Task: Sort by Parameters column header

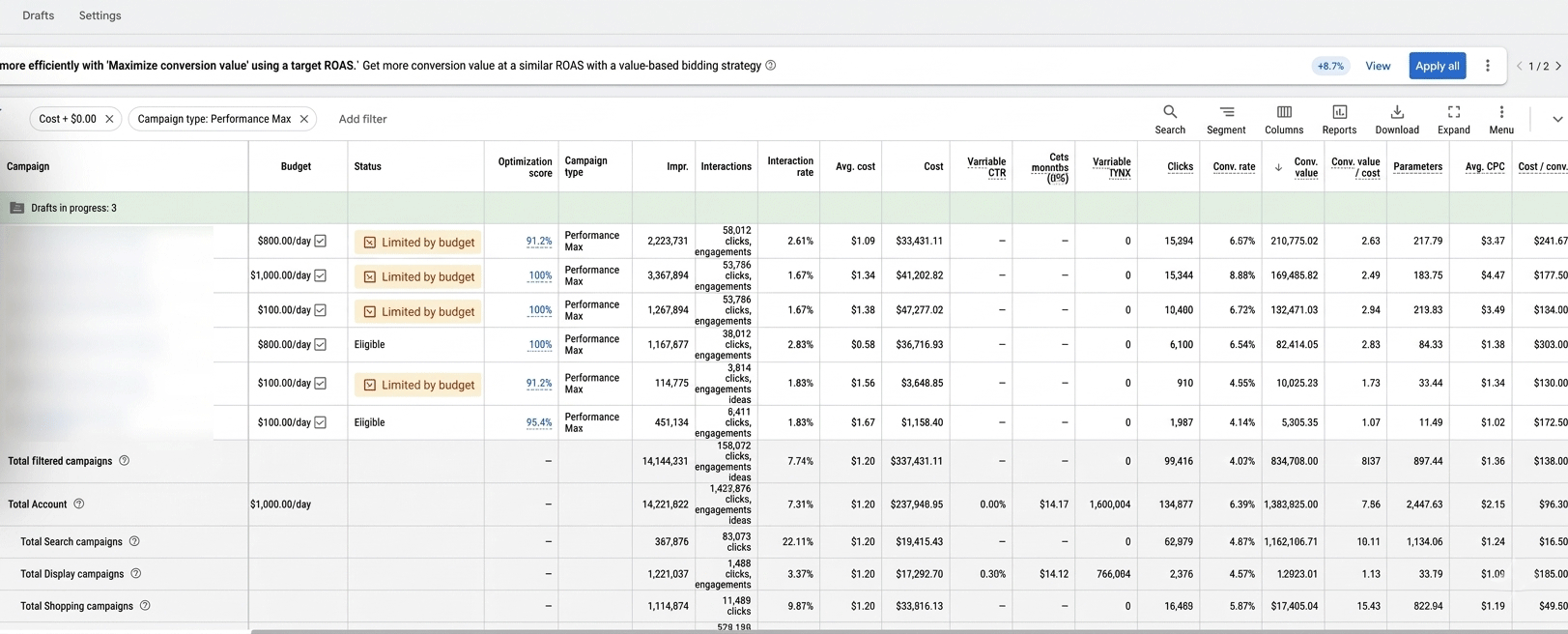Action: 1417,166
